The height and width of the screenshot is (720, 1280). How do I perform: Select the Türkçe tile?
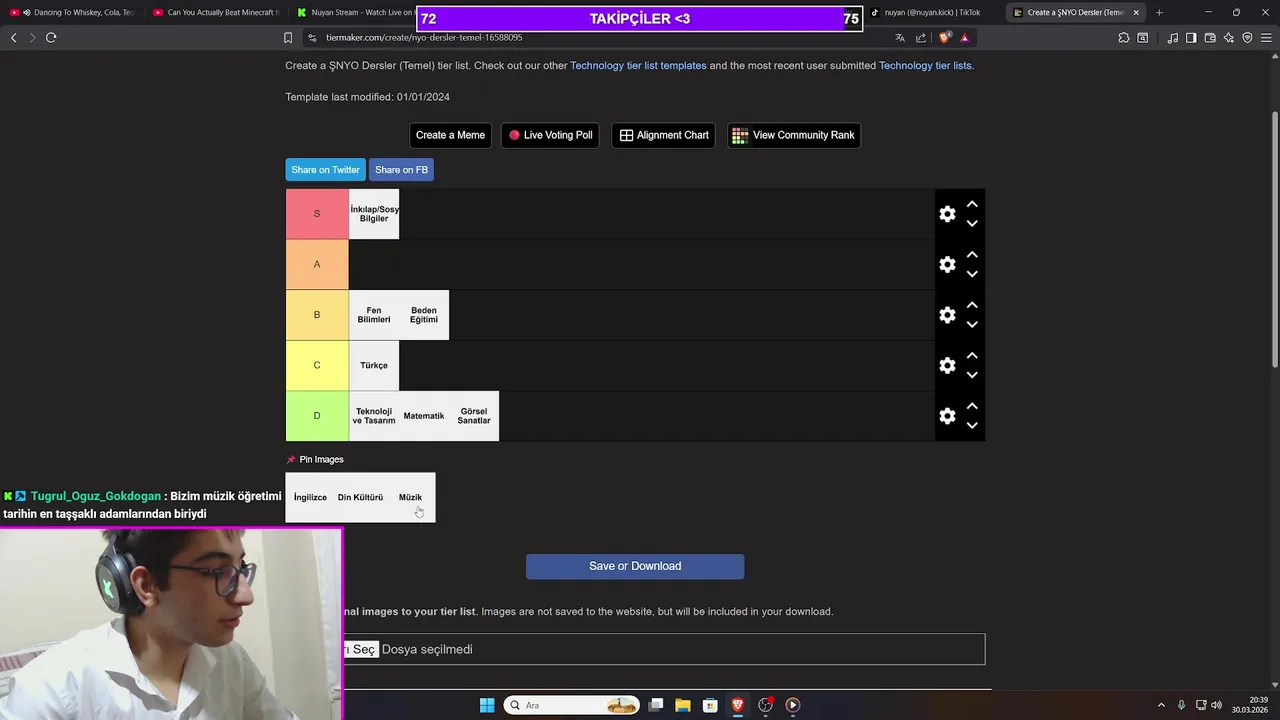coord(374,366)
